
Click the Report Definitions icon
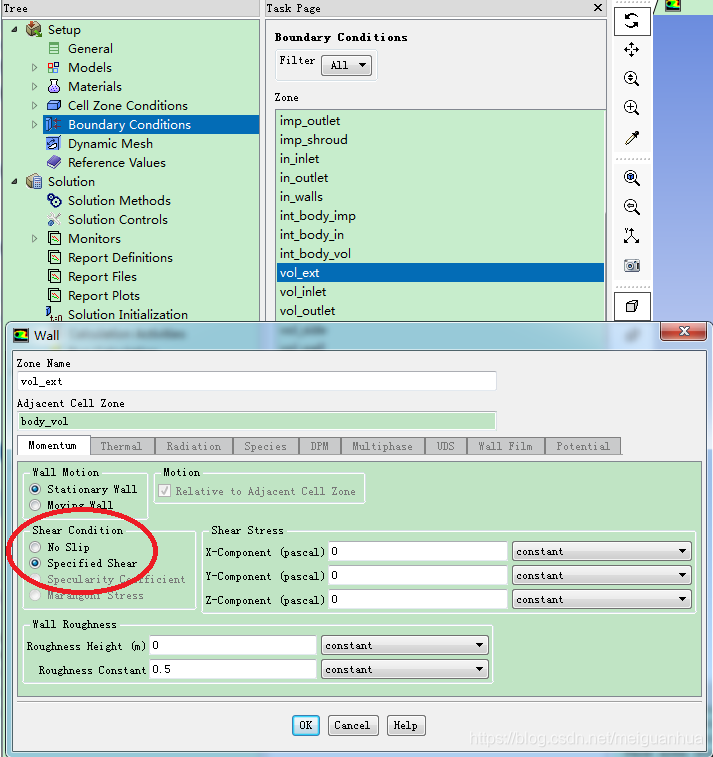coord(55,257)
